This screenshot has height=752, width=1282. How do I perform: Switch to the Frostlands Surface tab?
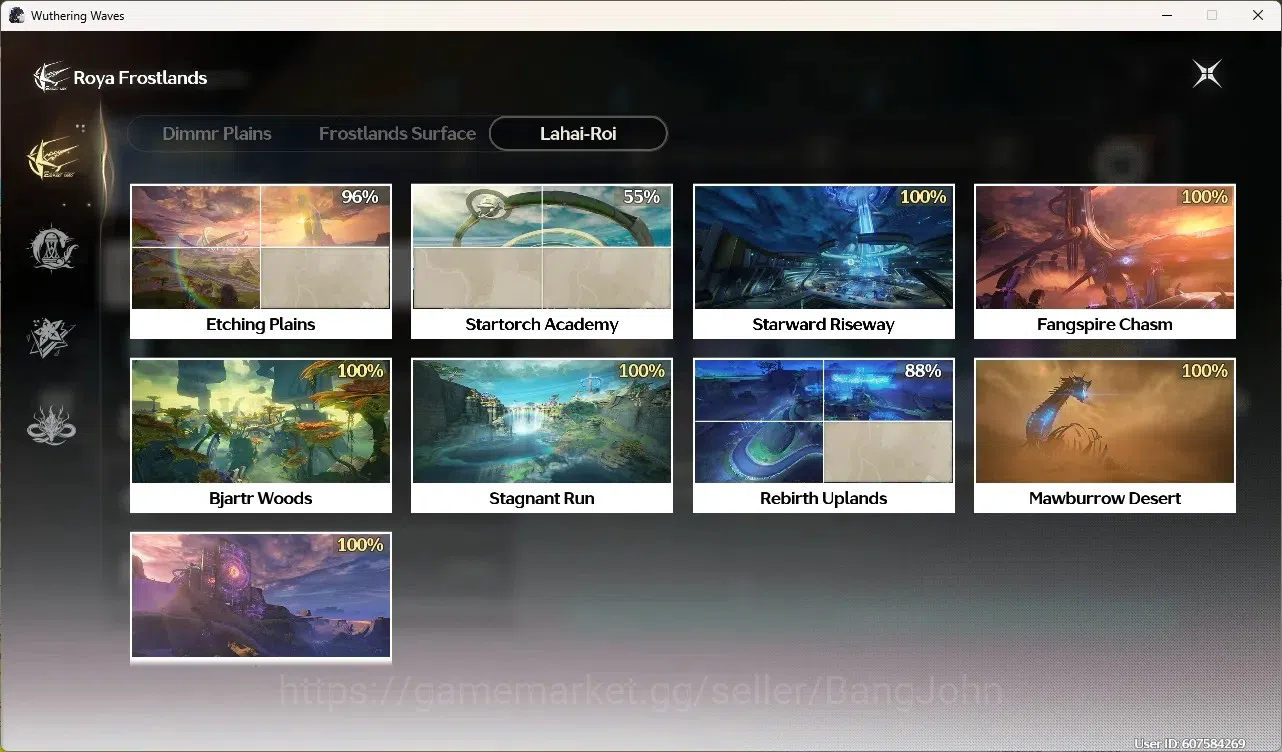point(397,133)
